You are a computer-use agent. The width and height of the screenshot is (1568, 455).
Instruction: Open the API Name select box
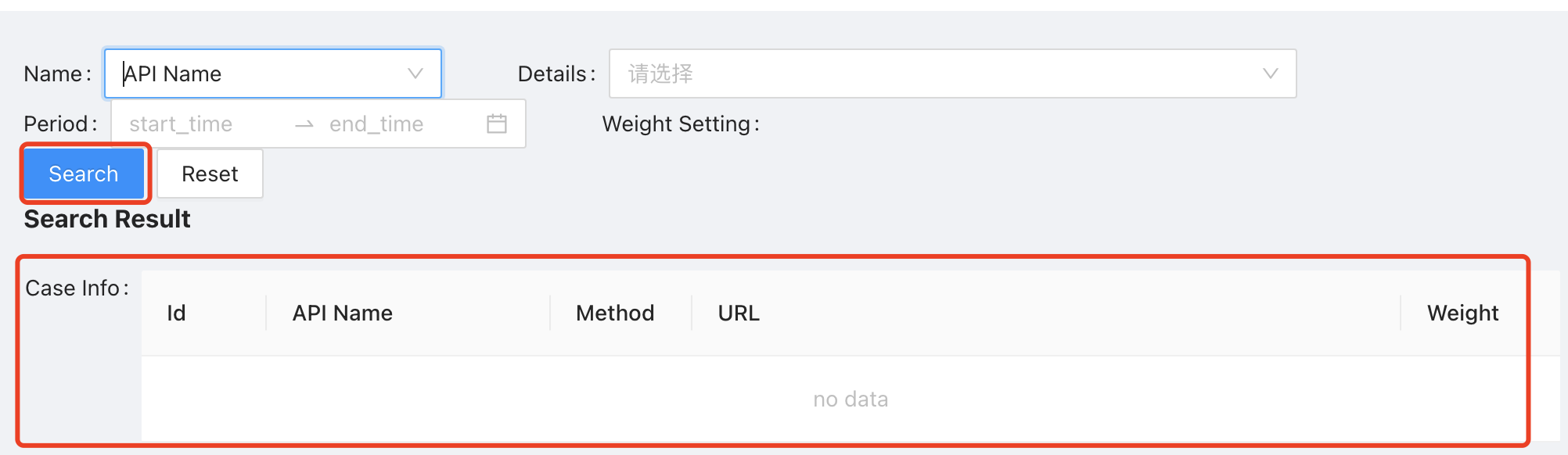[273, 73]
